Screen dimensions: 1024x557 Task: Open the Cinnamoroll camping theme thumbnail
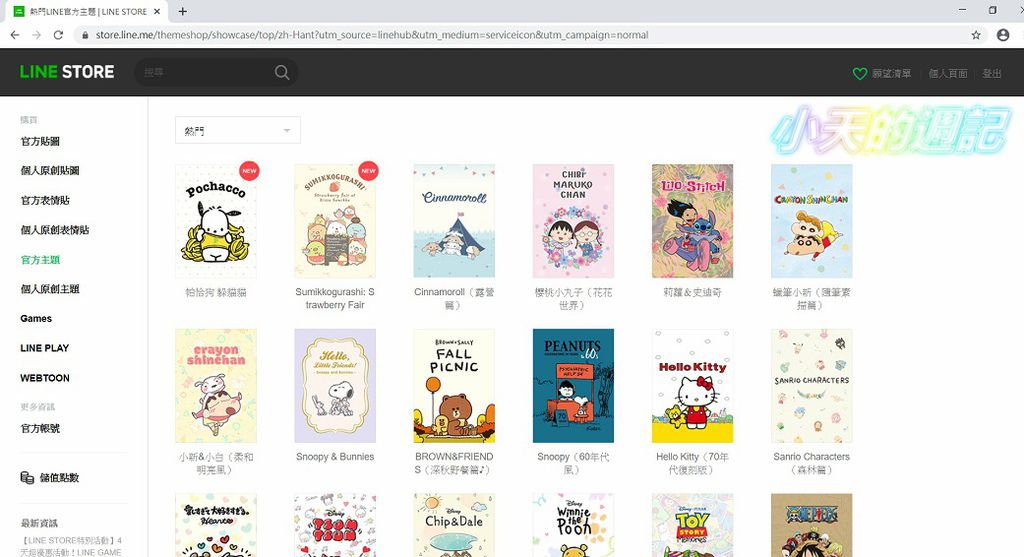coord(454,221)
